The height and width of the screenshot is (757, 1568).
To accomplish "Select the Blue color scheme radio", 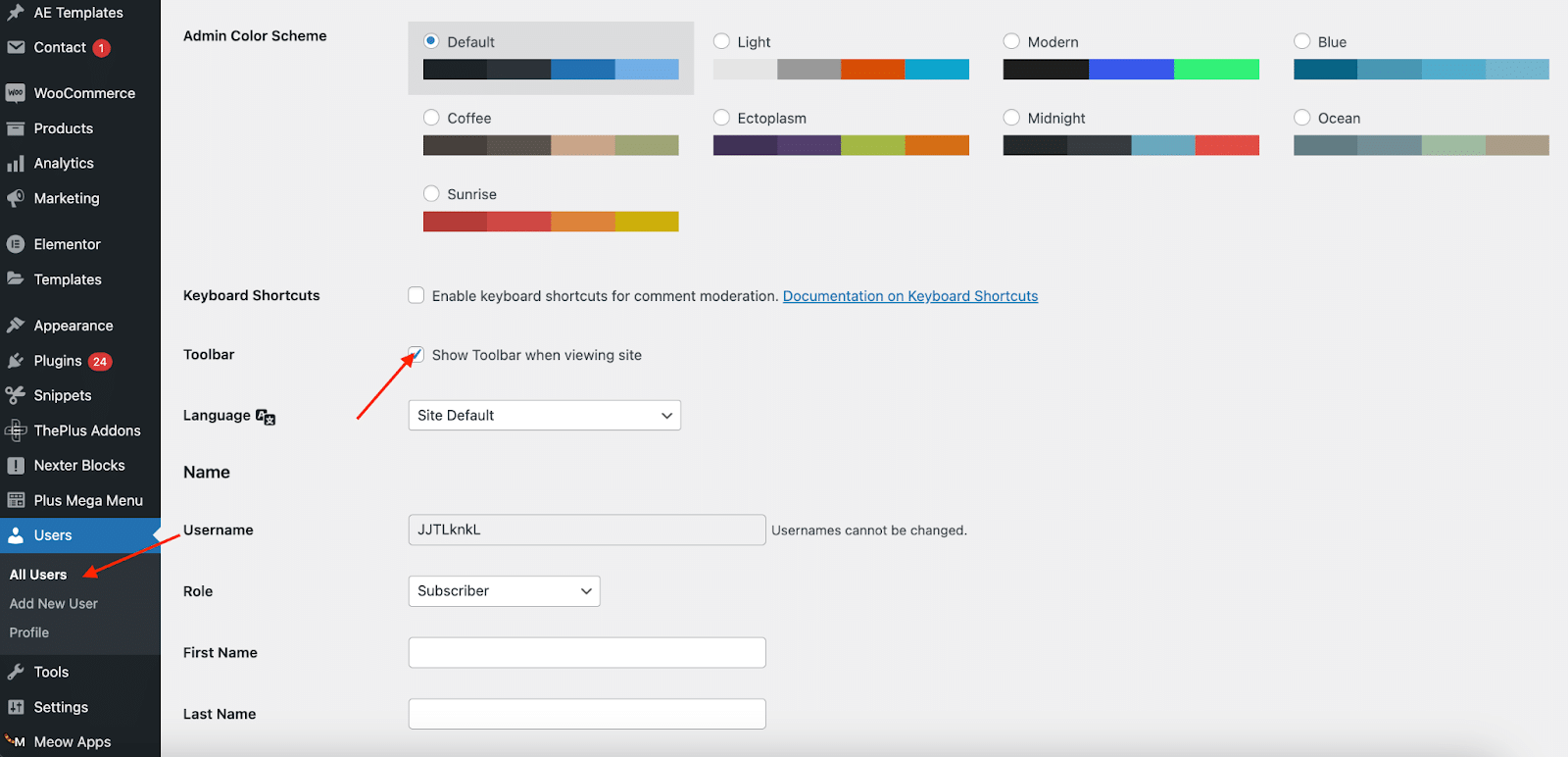I will pos(1301,41).
